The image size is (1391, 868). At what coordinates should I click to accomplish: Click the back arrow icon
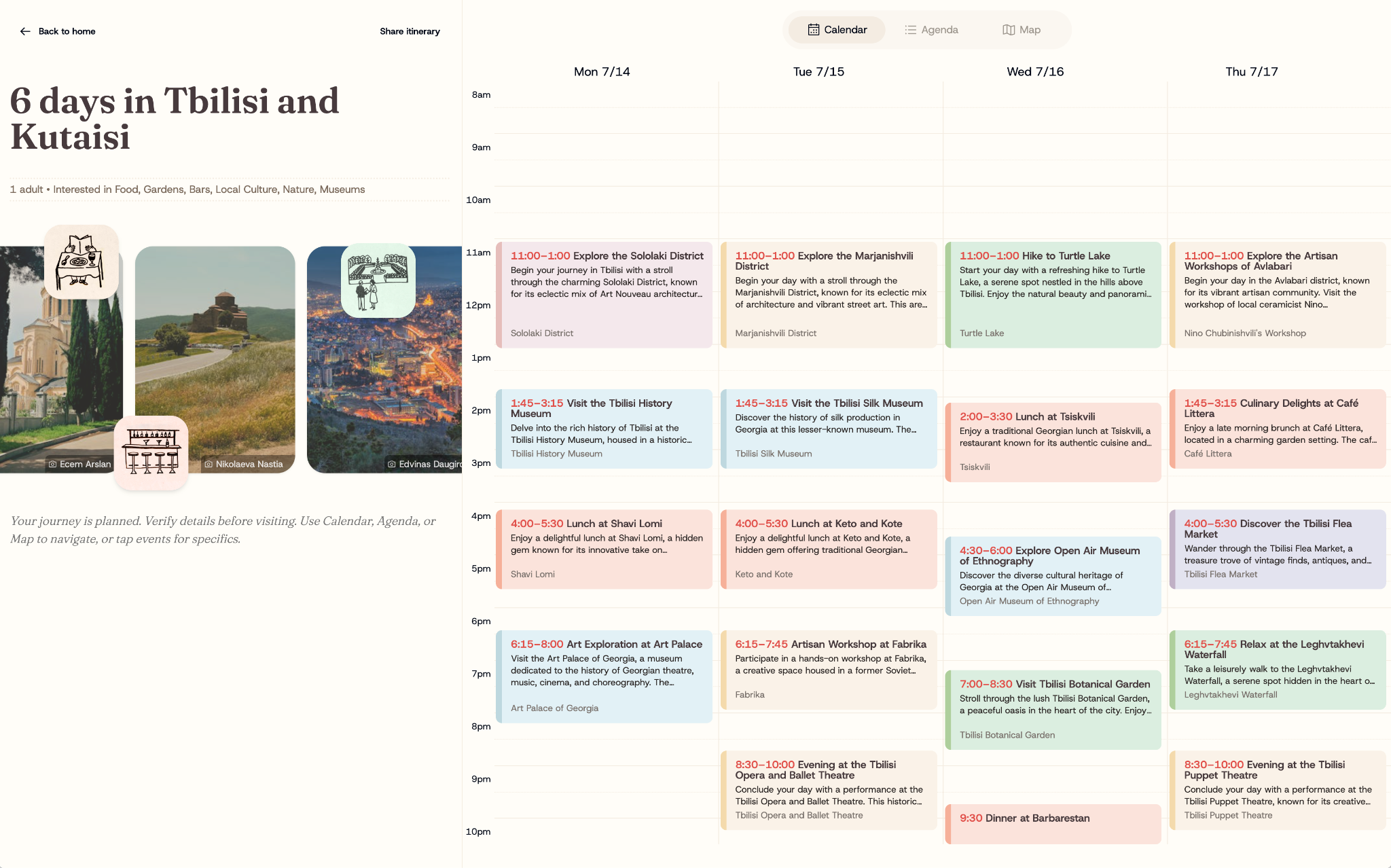pos(25,31)
